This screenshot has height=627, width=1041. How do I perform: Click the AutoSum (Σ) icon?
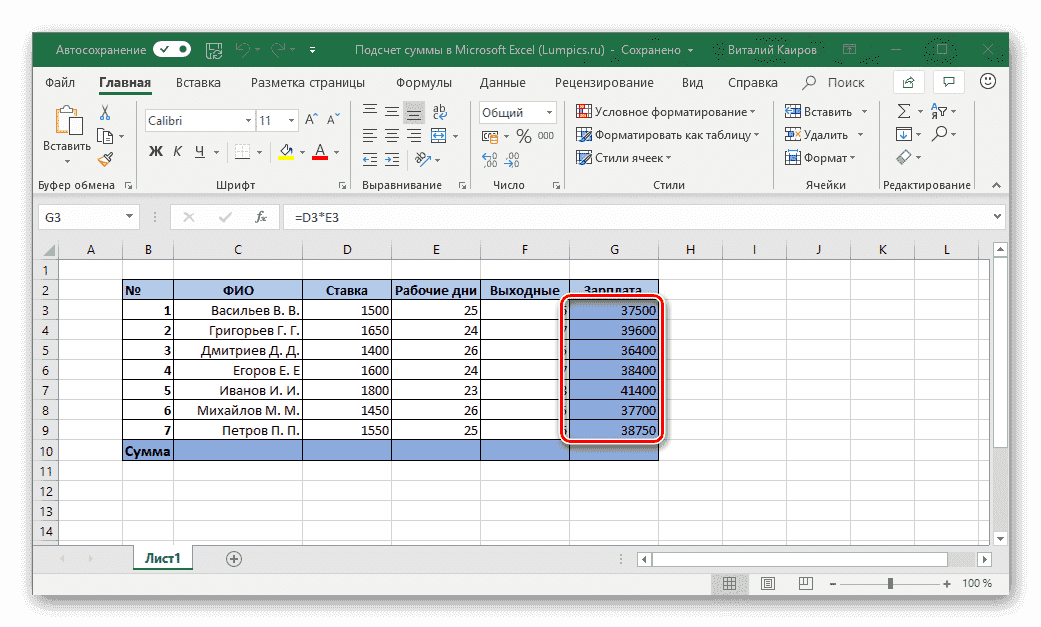pos(904,110)
